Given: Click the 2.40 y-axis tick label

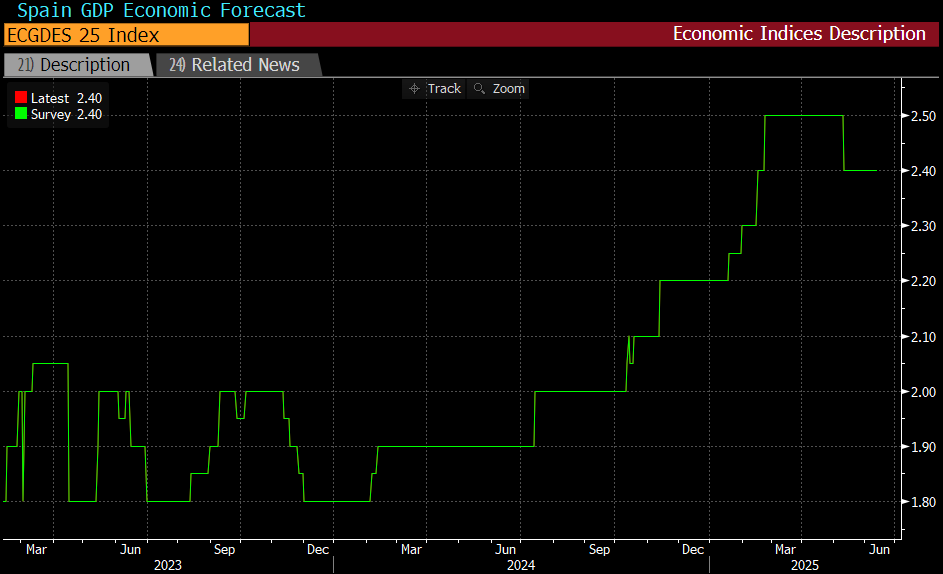Looking at the screenshot, I should (923, 171).
